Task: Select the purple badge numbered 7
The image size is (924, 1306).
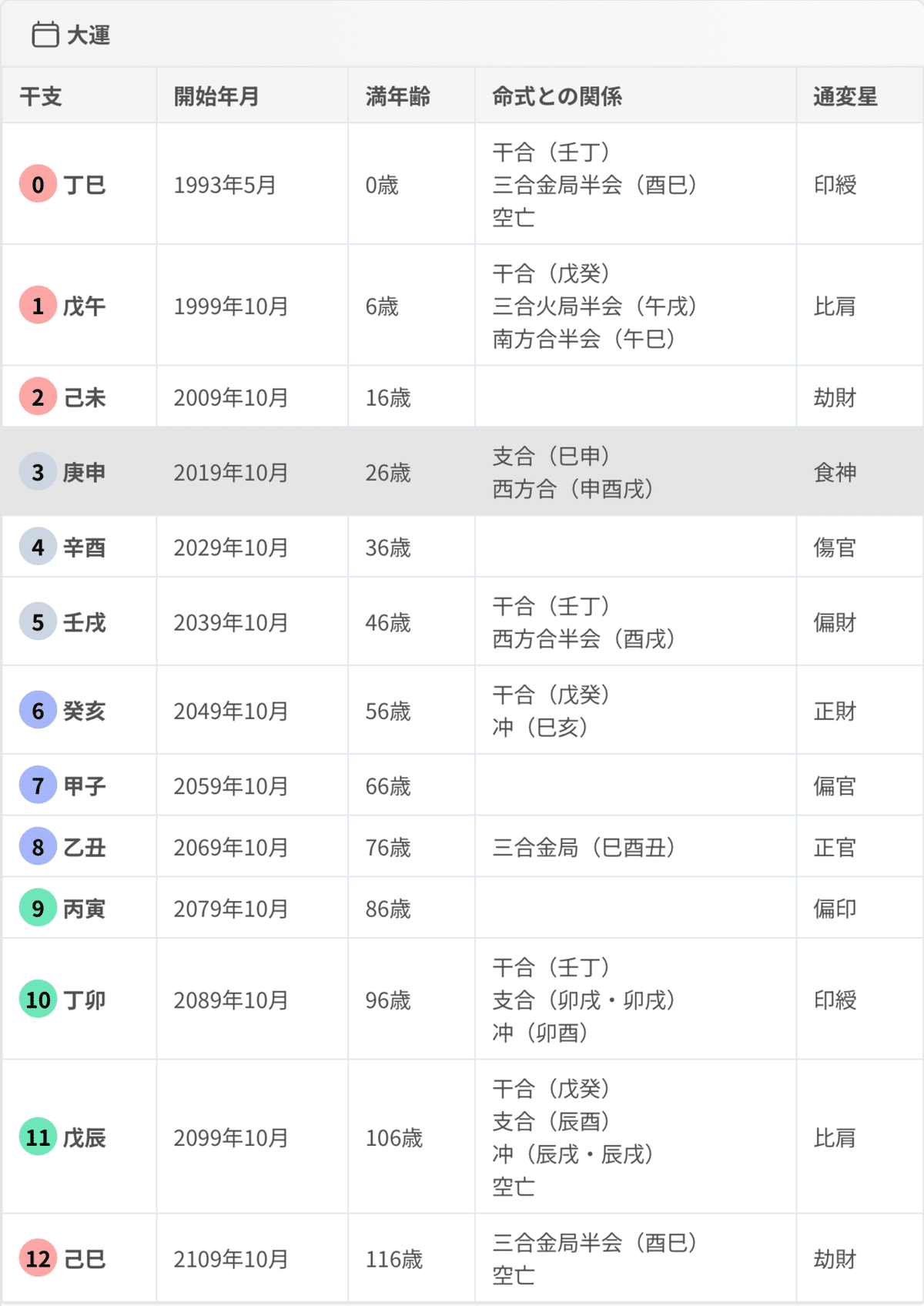Action: (x=38, y=785)
